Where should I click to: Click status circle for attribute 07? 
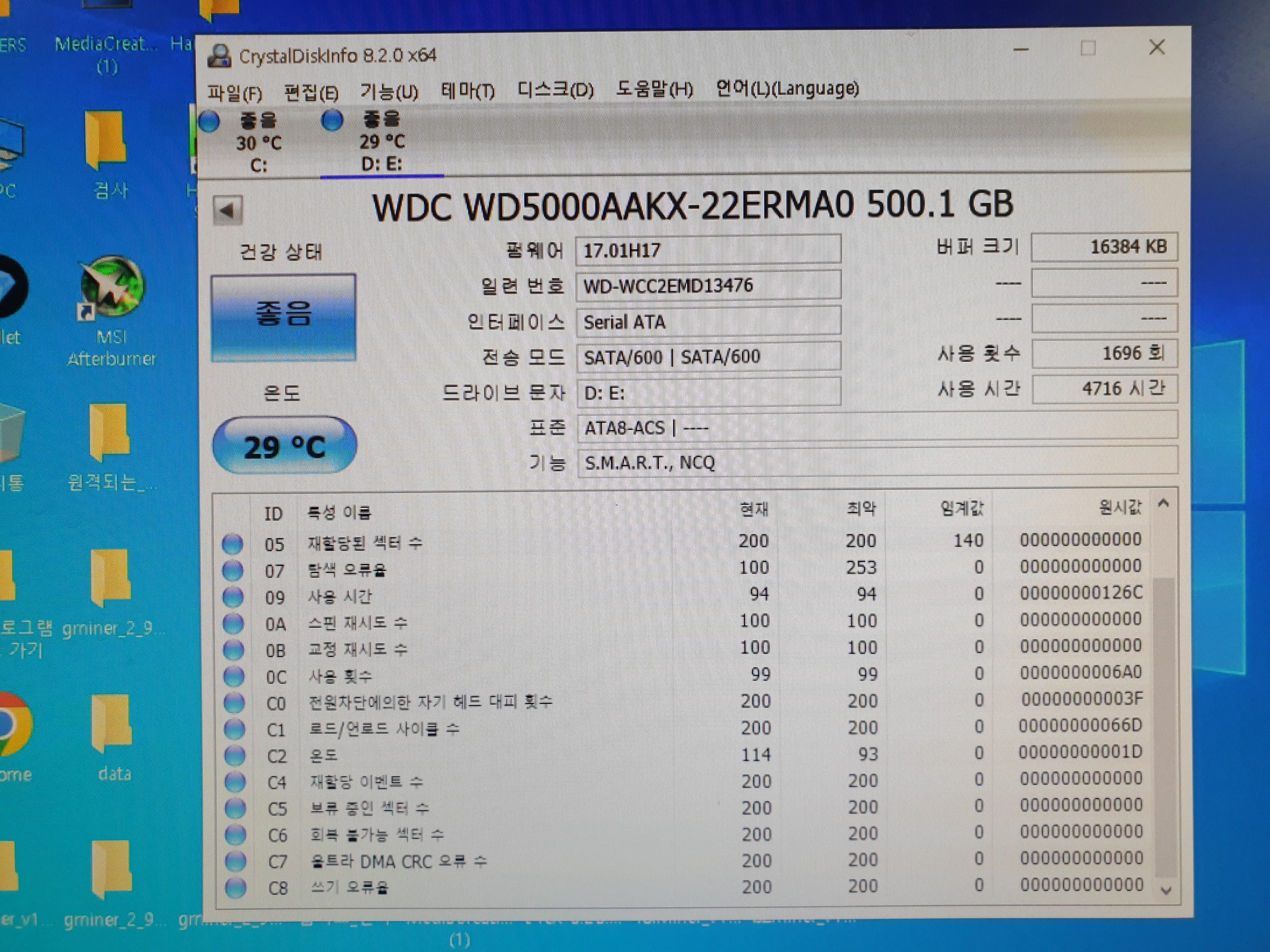pos(232,570)
